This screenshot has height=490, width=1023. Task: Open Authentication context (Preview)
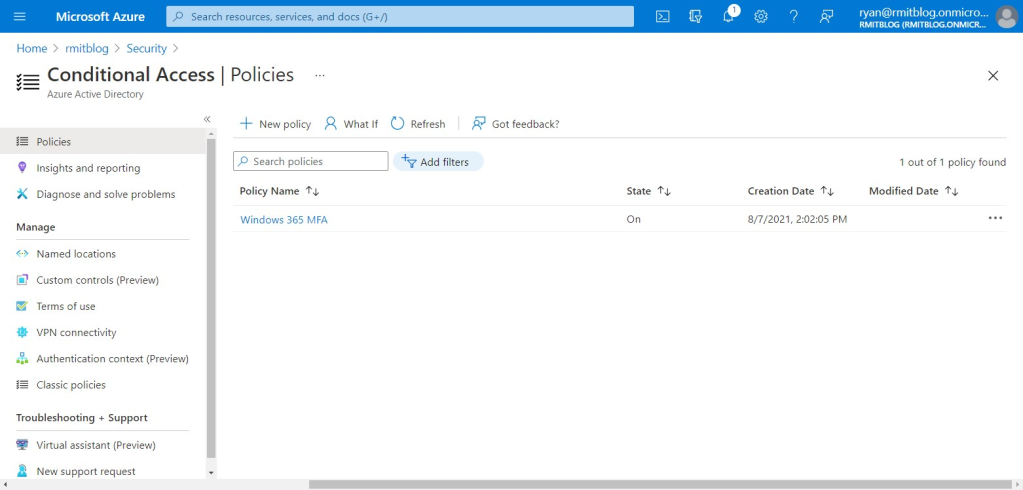coord(103,358)
